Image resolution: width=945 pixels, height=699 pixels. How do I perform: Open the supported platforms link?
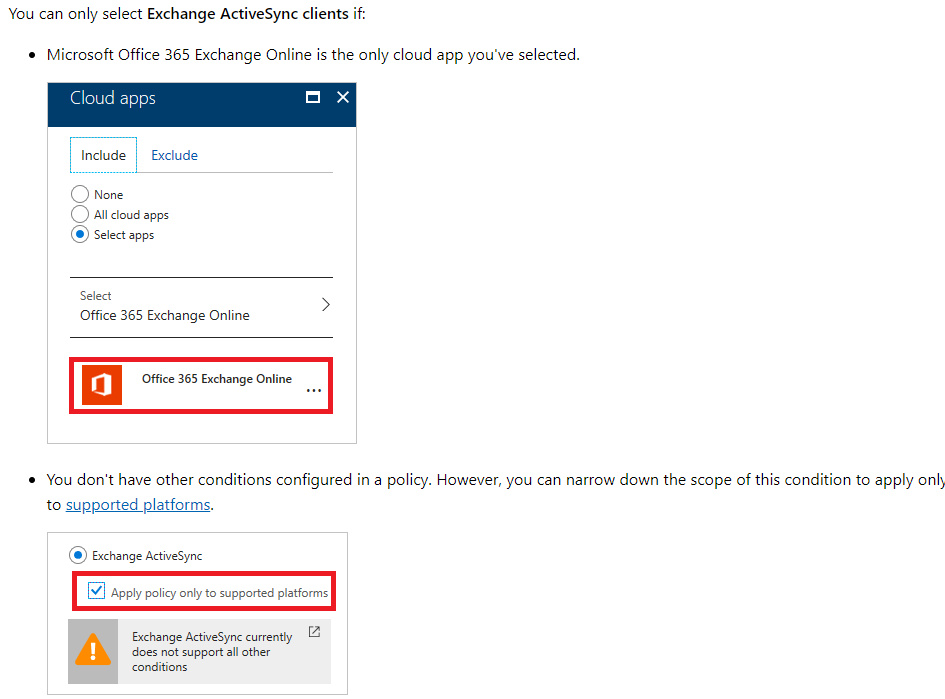point(138,505)
